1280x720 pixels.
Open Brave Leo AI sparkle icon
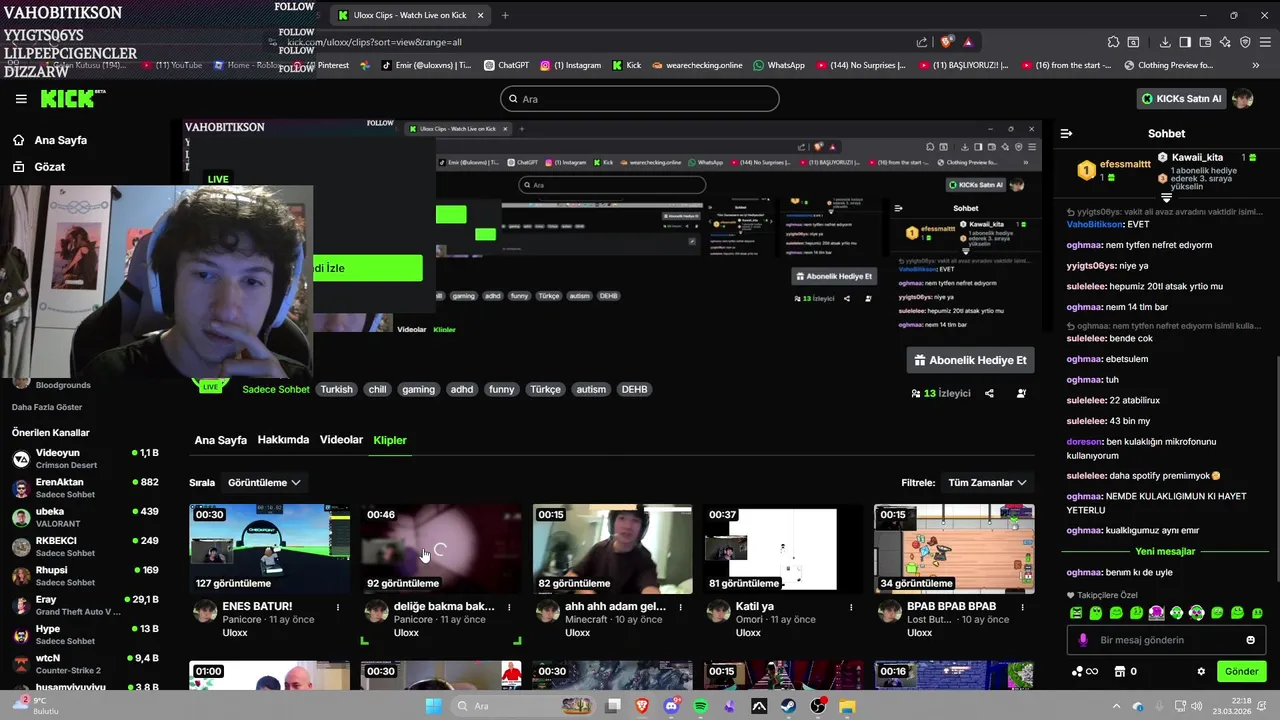[1225, 42]
